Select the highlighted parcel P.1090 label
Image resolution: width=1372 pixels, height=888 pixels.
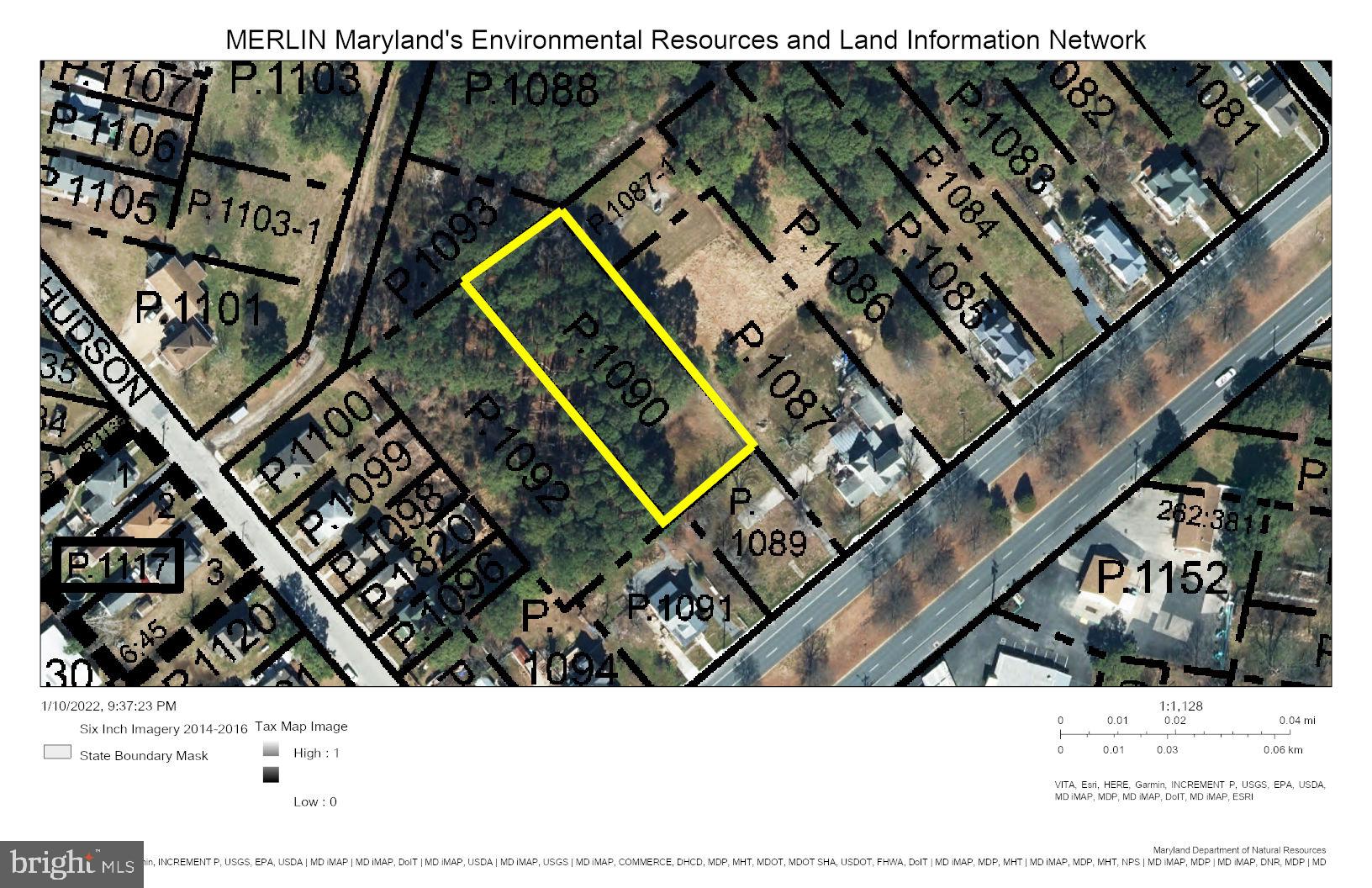point(619,367)
